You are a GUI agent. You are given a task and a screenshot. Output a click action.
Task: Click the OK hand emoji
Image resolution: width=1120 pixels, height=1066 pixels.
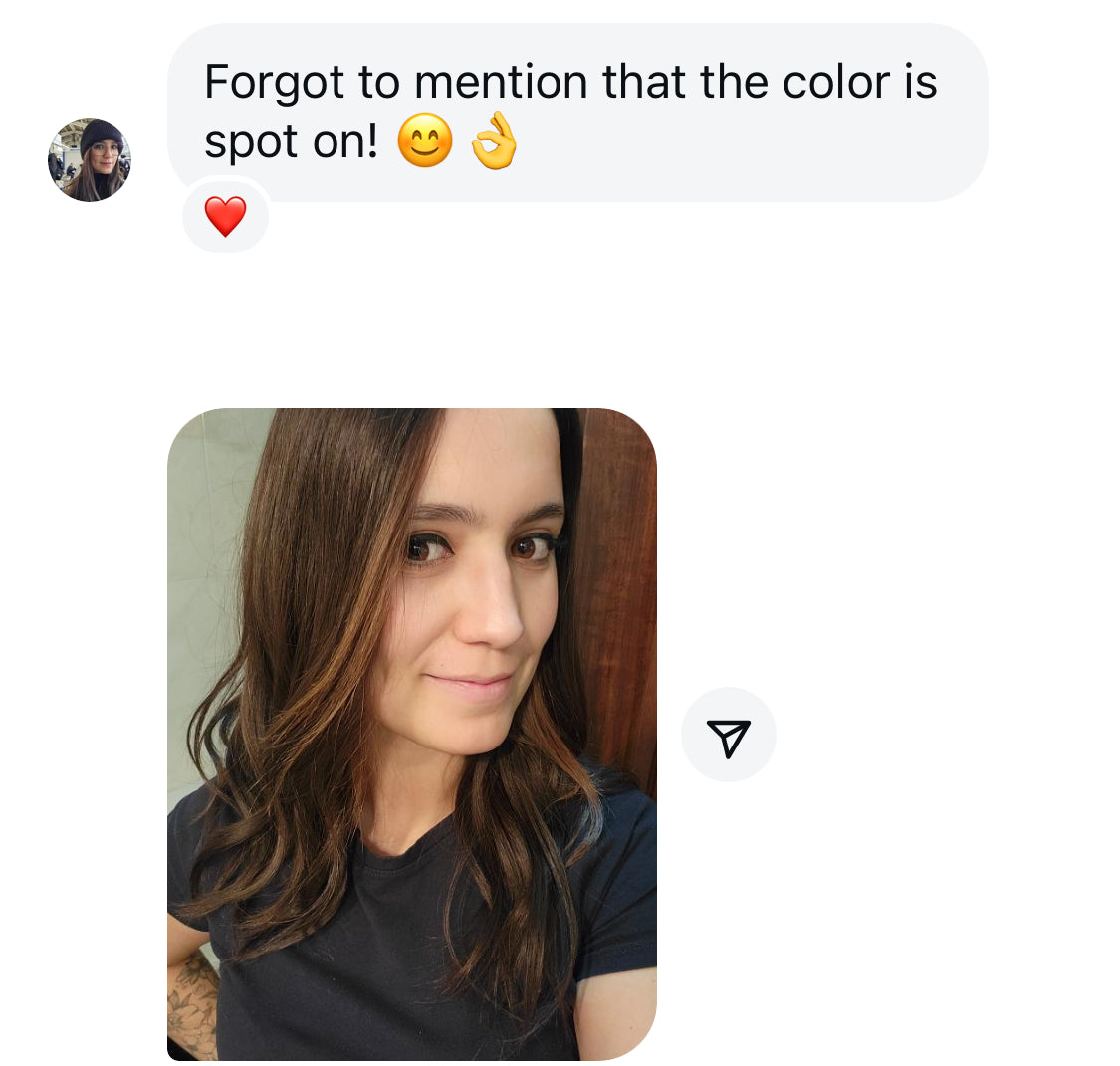494,140
